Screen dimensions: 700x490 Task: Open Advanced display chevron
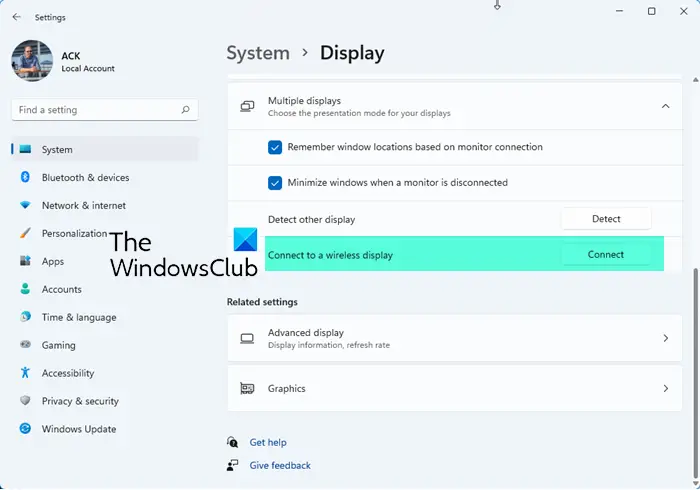tap(665, 338)
